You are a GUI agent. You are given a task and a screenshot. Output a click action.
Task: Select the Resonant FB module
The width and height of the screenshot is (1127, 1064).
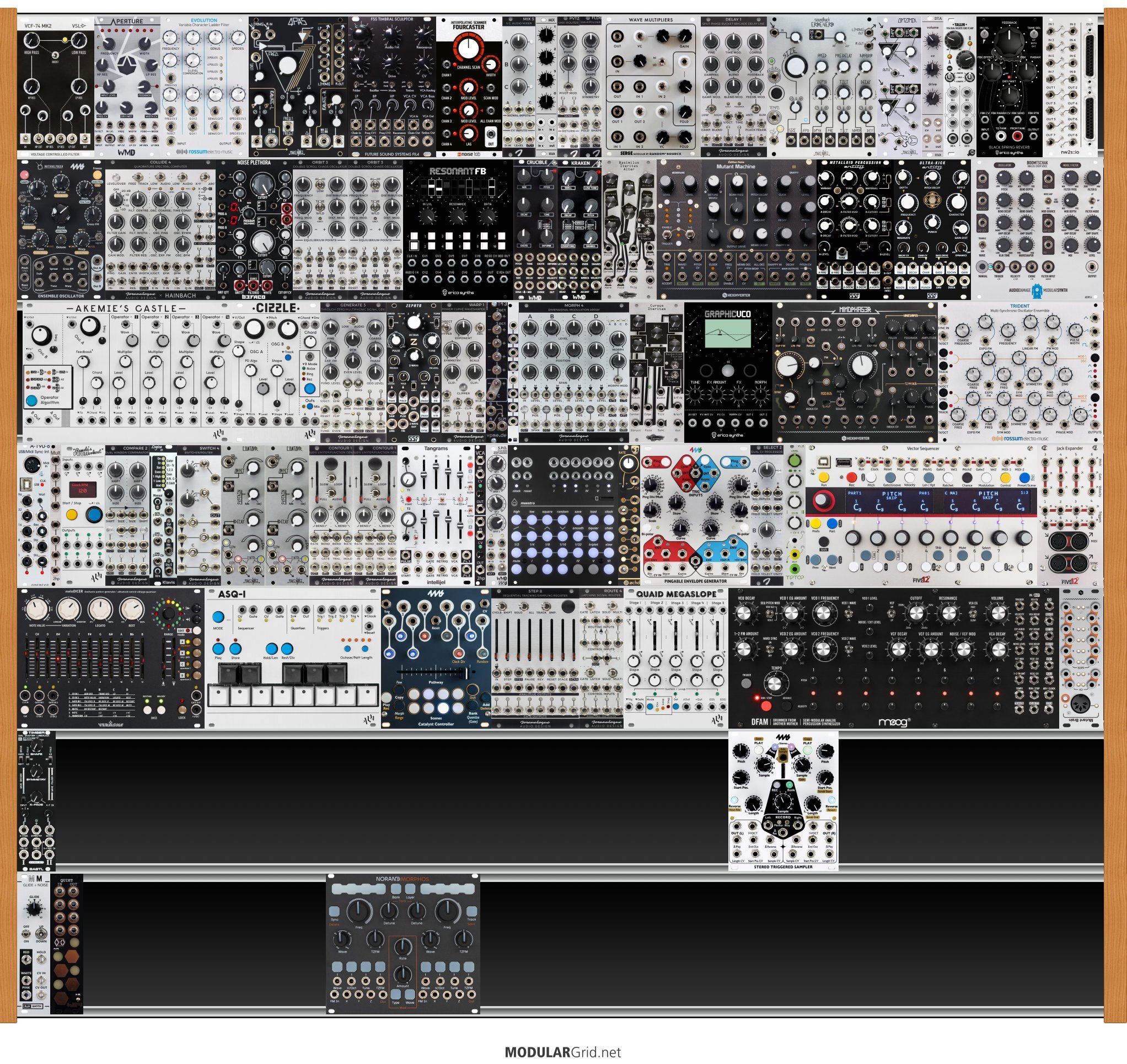pyautogui.click(x=458, y=229)
